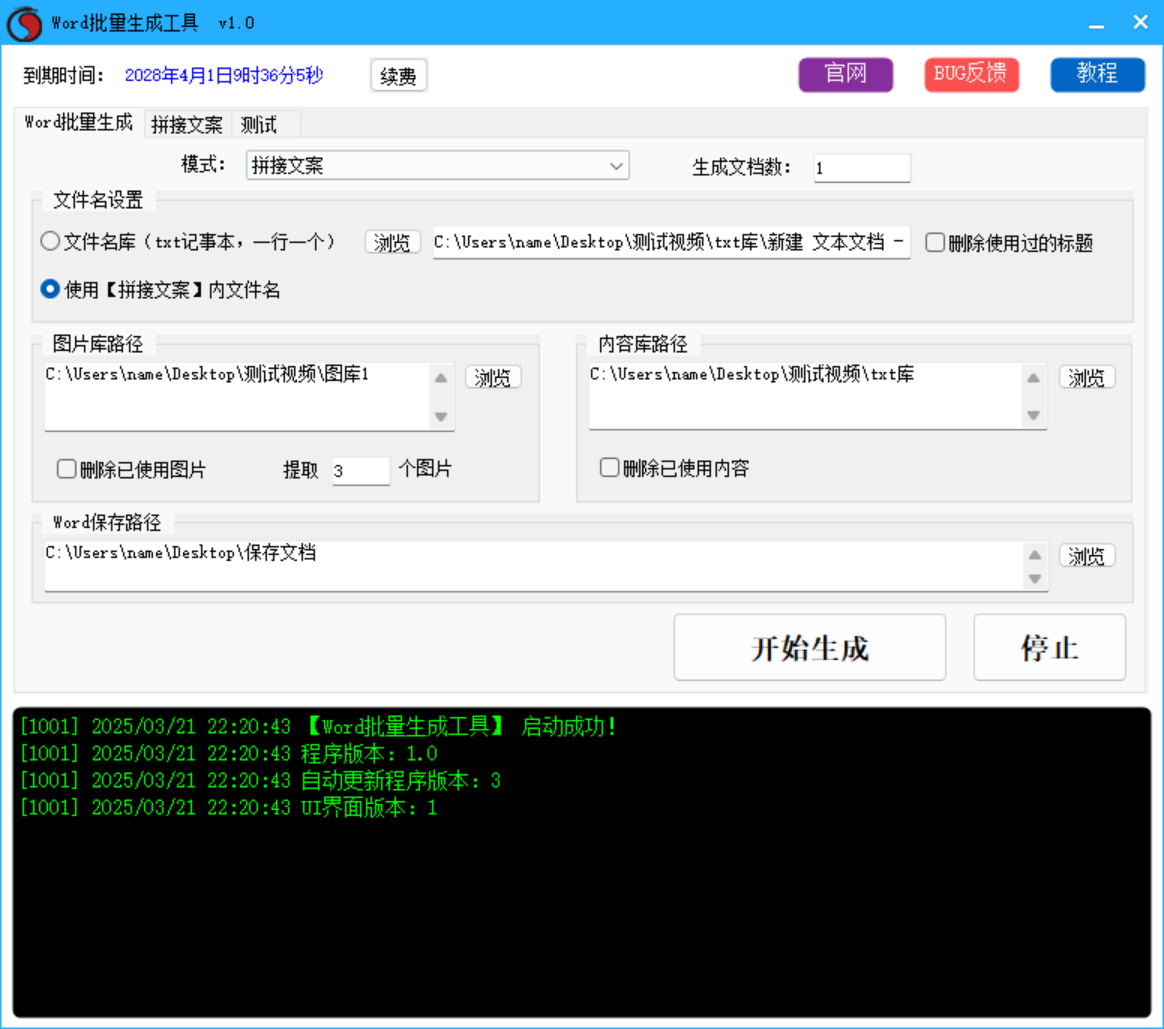Expand the 模式 dropdown arrow

[x=615, y=166]
